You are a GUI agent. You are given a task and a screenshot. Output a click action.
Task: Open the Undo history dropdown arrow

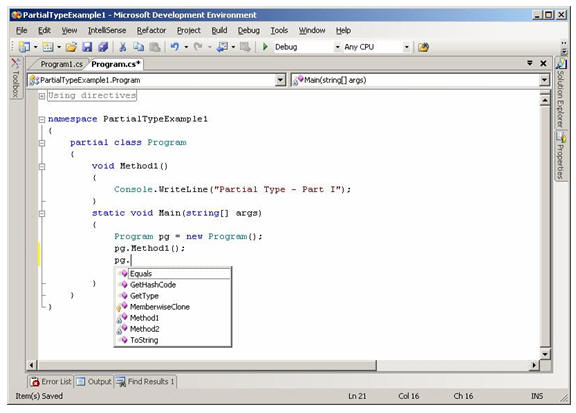[186, 47]
